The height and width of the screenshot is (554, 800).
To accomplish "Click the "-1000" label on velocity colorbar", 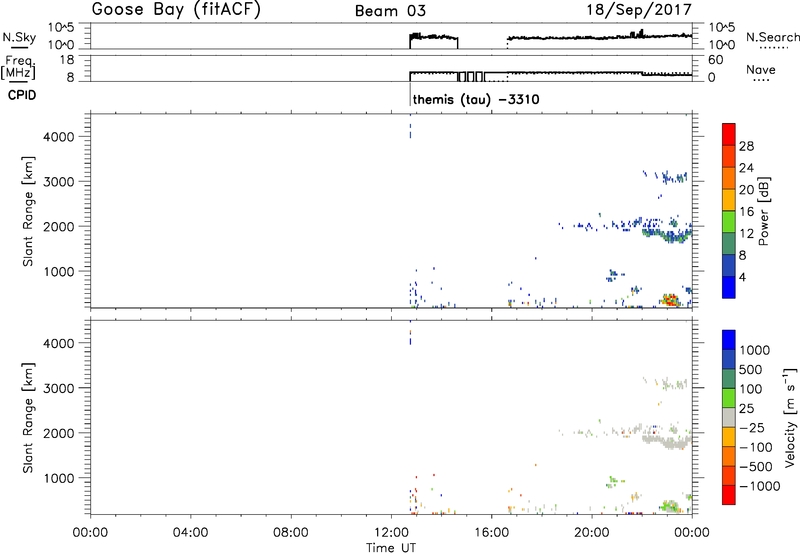I will pos(759,486).
